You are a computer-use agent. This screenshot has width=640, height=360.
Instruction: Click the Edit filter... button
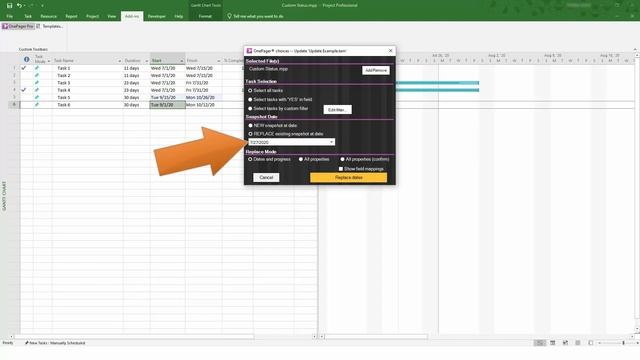click(x=338, y=110)
